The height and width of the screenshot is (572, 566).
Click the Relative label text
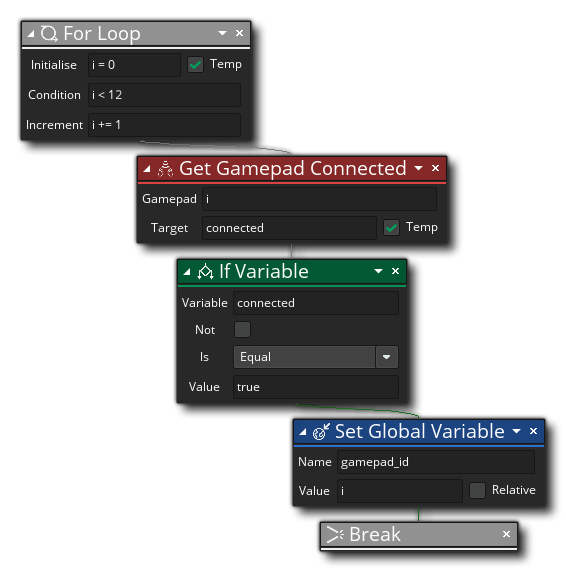coord(513,490)
